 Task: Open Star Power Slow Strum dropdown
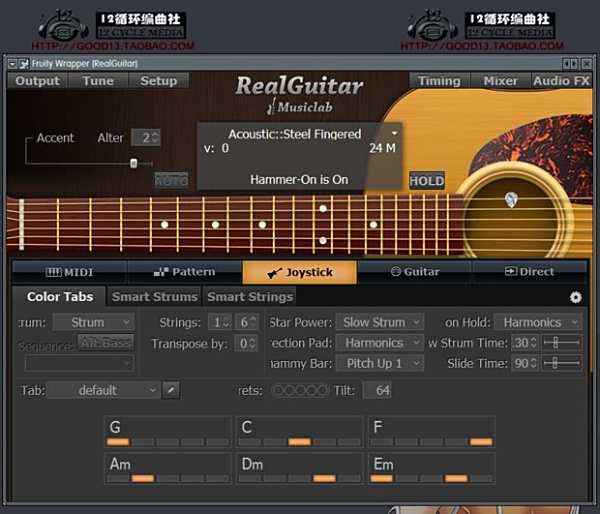pyautogui.click(x=380, y=322)
